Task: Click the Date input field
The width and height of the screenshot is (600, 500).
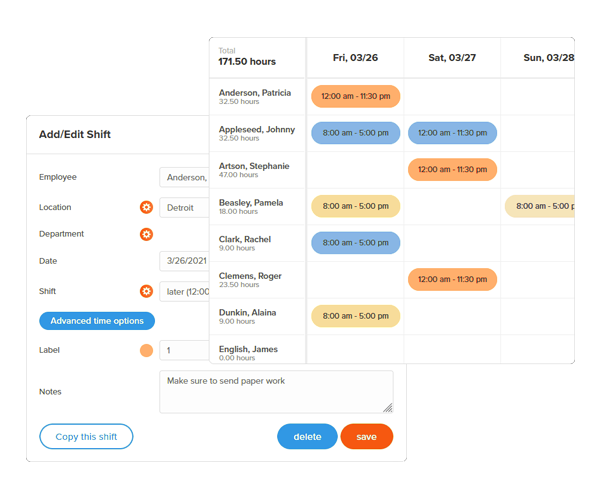Action: coord(184,261)
